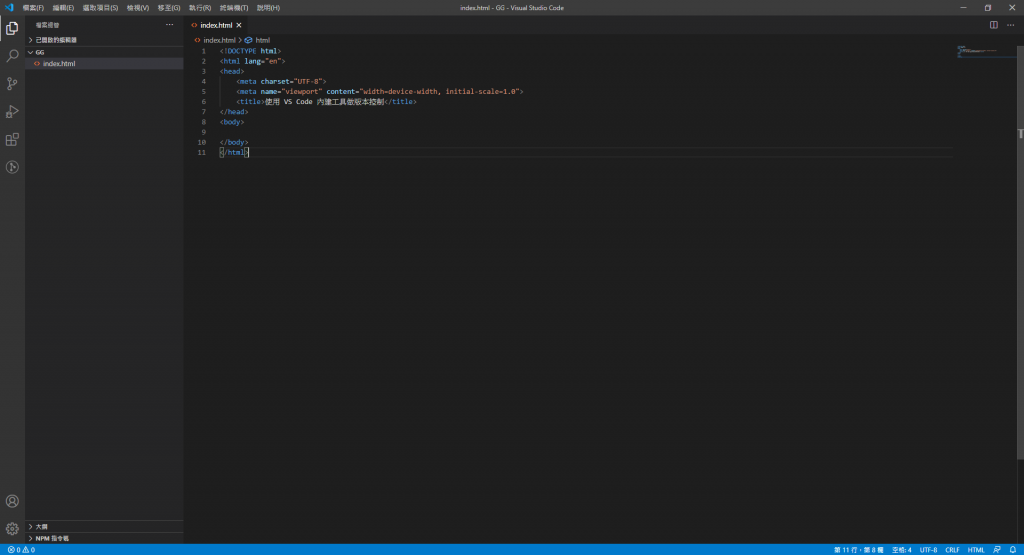Screen dimensions: 1024x555
Task: Click the DOCTYPE text on line 1
Action: 251,51
